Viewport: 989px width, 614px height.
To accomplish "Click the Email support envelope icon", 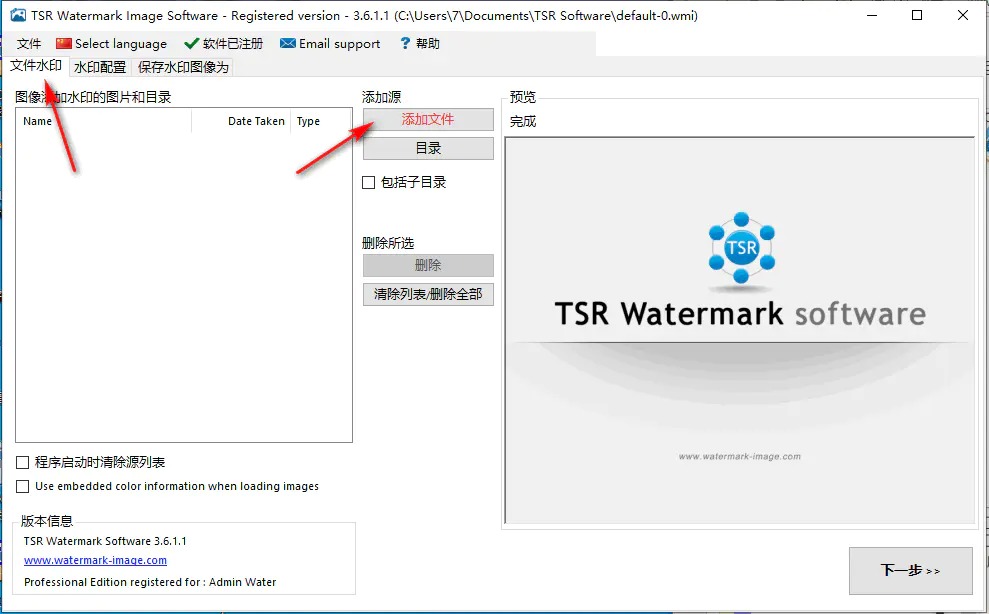I will (x=288, y=44).
